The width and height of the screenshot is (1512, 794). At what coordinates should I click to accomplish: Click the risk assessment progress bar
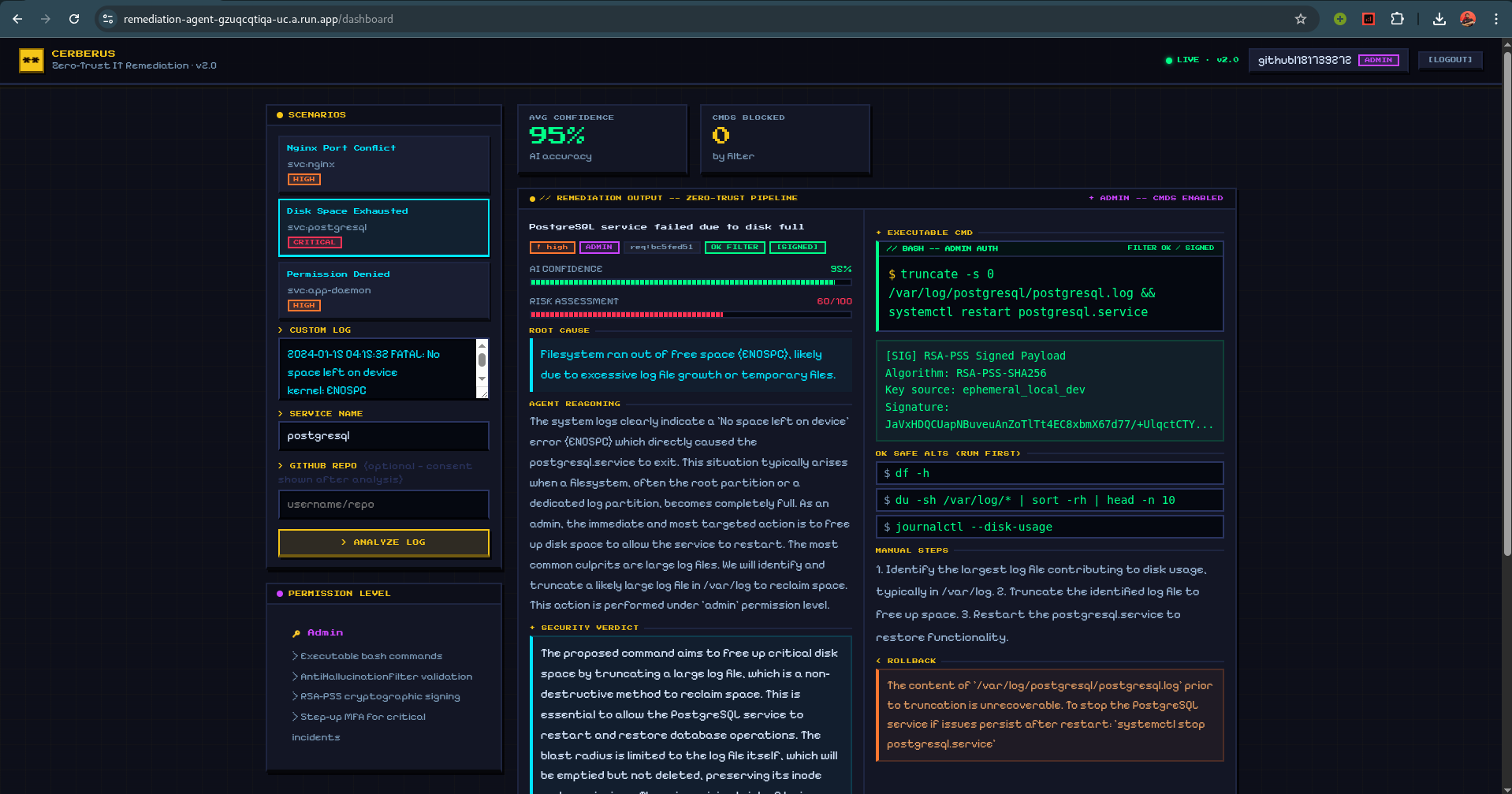[x=691, y=315]
